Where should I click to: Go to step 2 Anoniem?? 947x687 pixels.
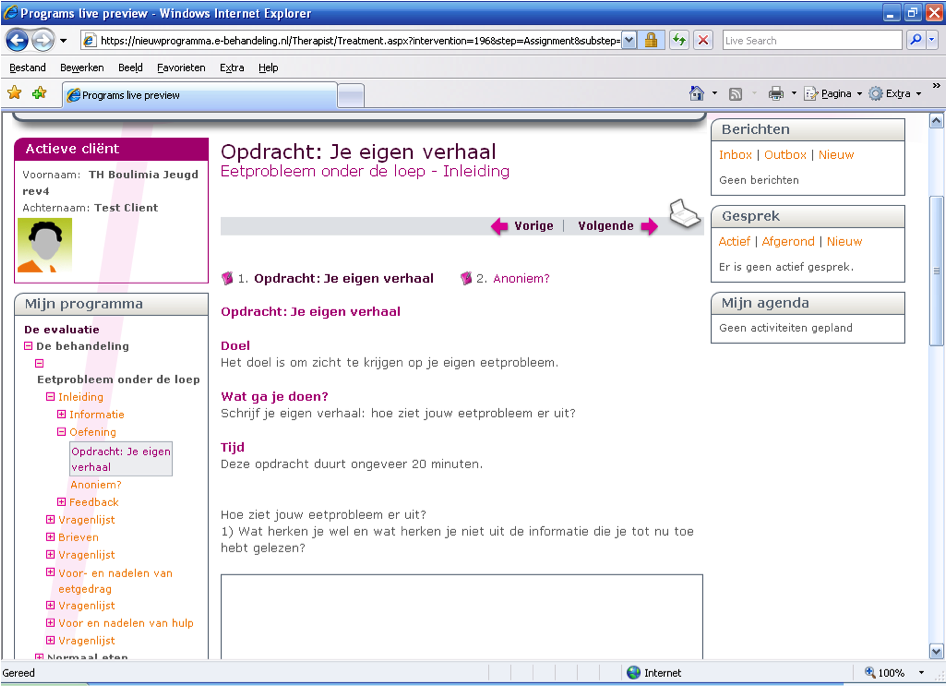point(521,279)
